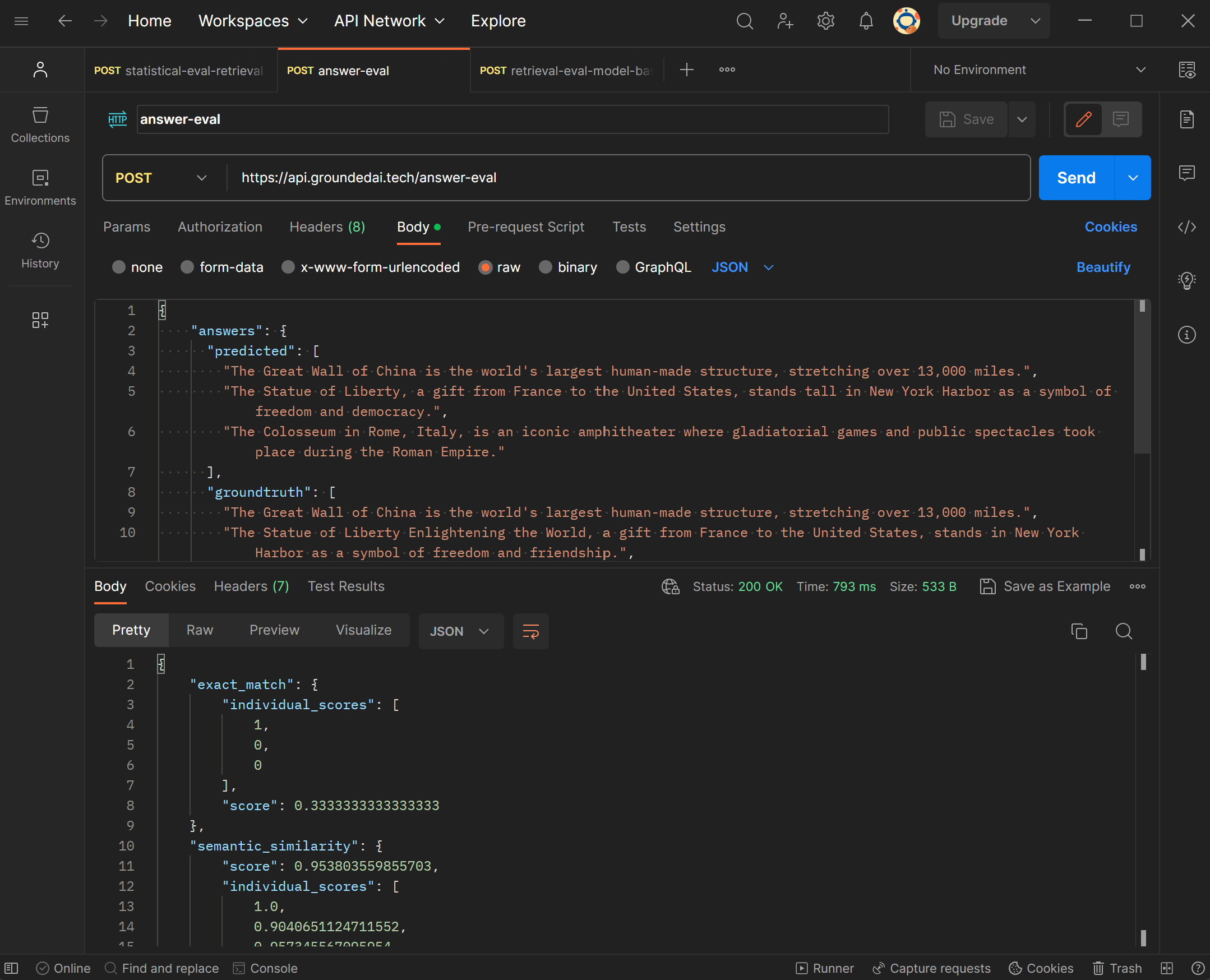Screen dimensions: 1210x980
Task: Open the invite collaborators icon
Action: (785, 21)
